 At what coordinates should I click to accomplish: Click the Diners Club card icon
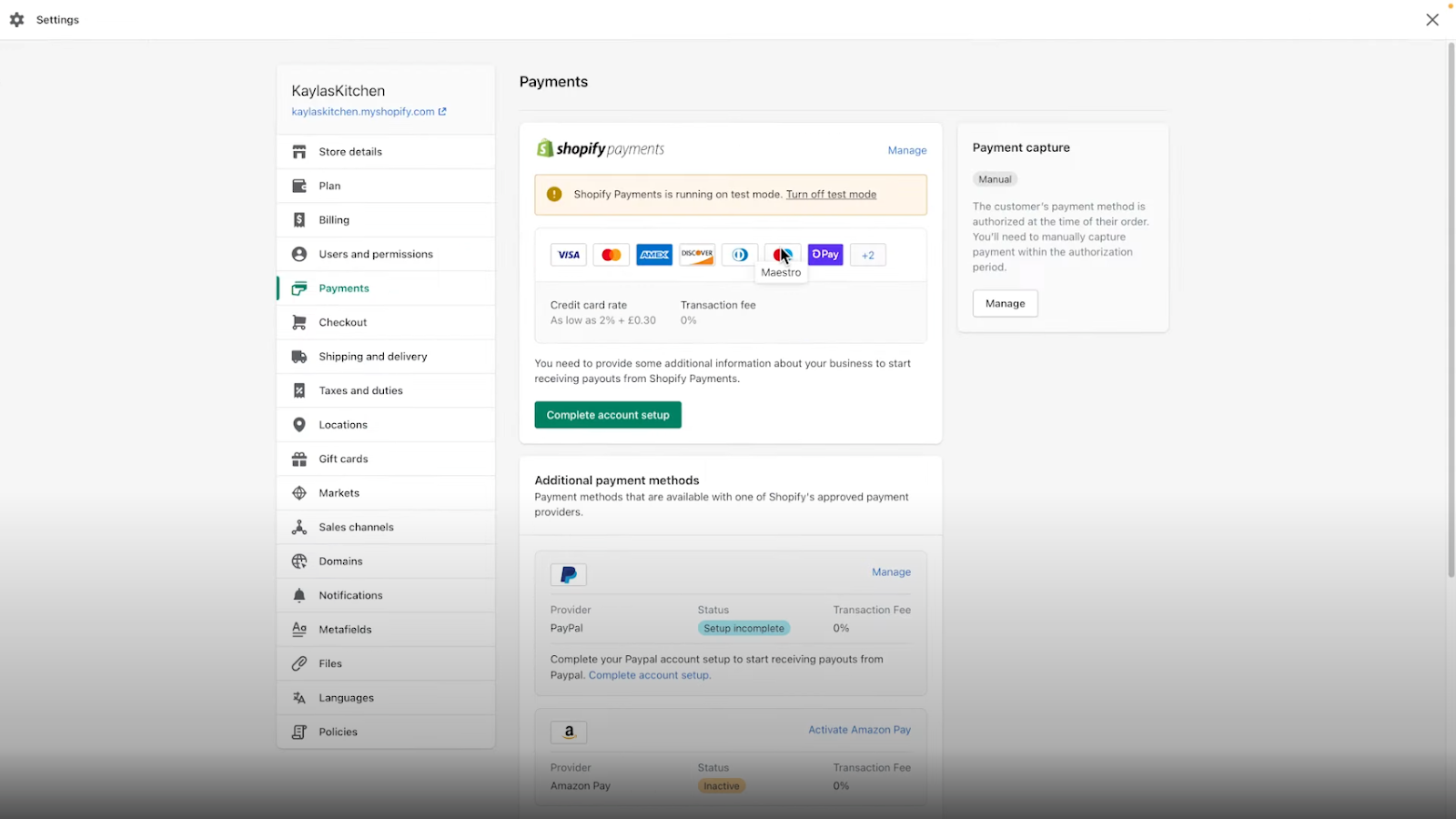pyautogui.click(x=740, y=255)
